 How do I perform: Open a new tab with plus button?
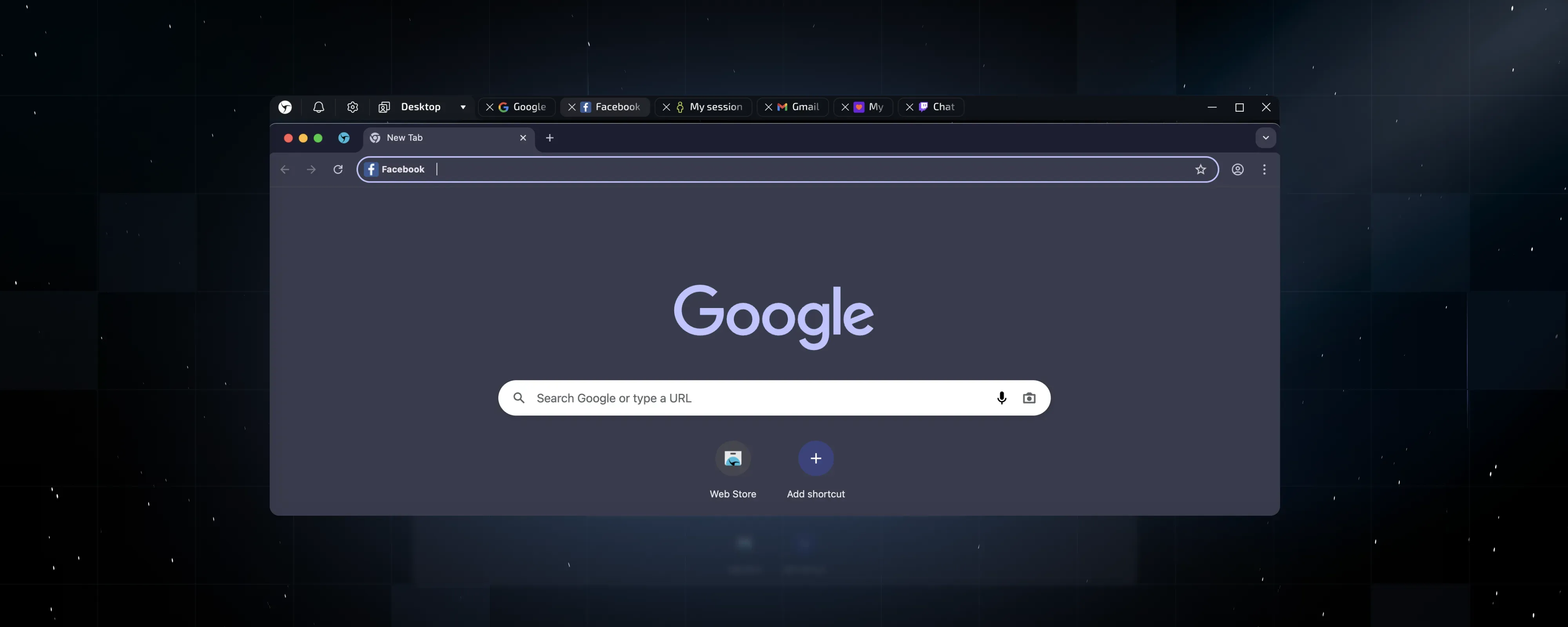550,138
